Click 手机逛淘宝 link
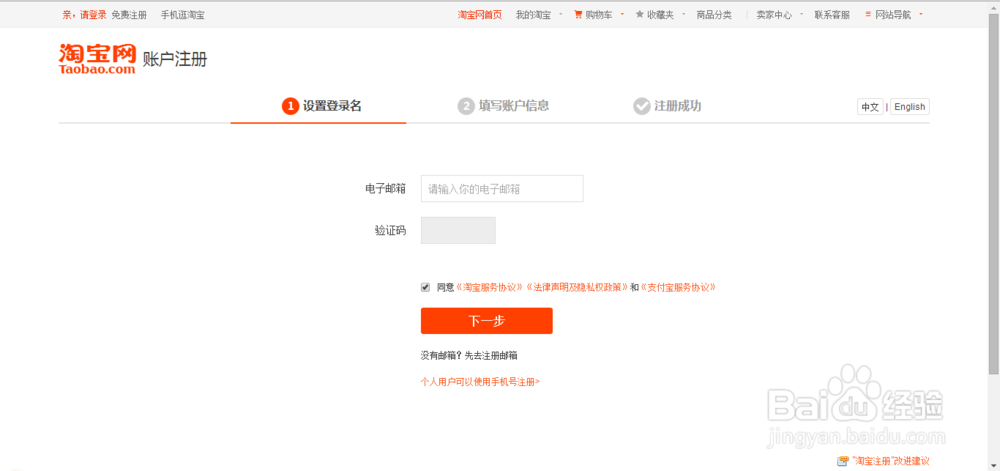This screenshot has height=471, width=1000. pos(182,15)
